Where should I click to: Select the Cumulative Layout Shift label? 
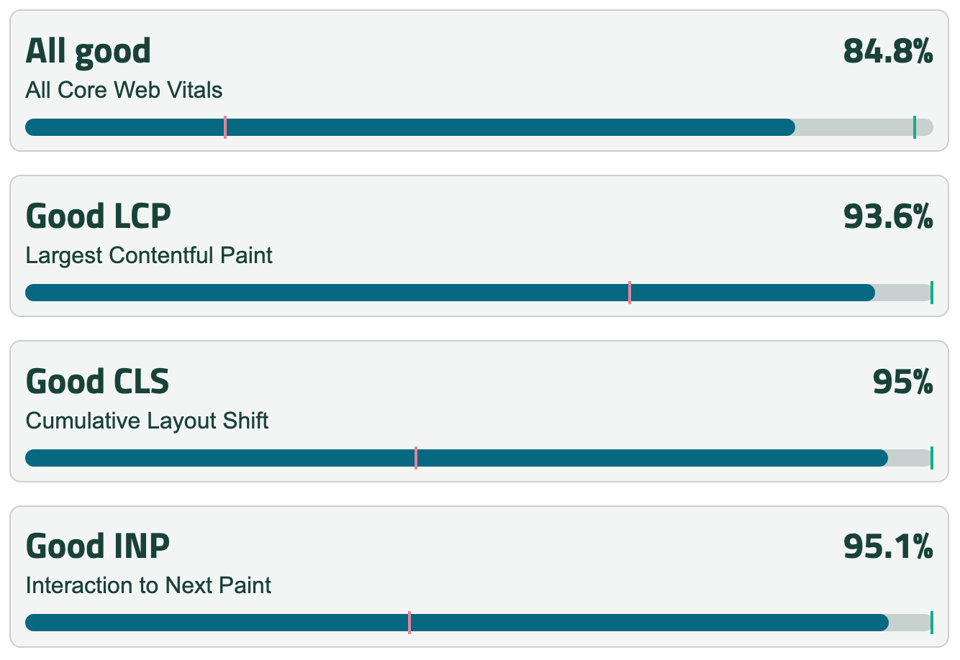tap(147, 420)
